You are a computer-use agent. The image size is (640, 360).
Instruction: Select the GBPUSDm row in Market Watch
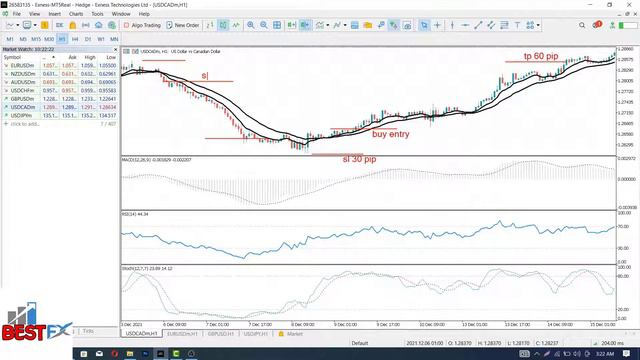pos(60,99)
